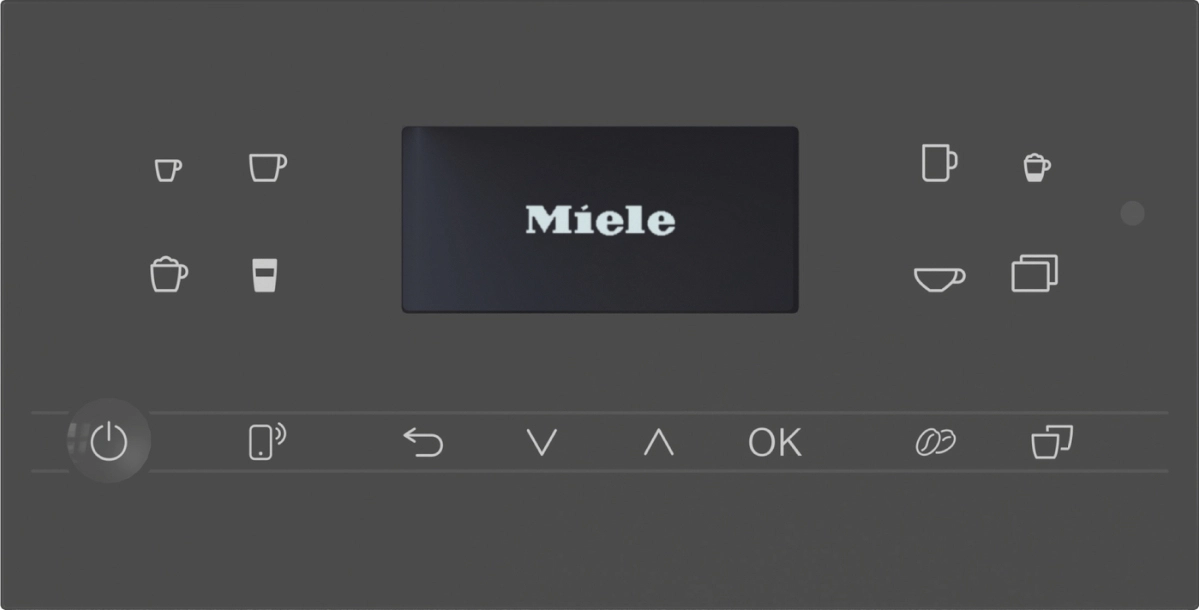Choose the latte macchiato glass icon

coord(265,275)
